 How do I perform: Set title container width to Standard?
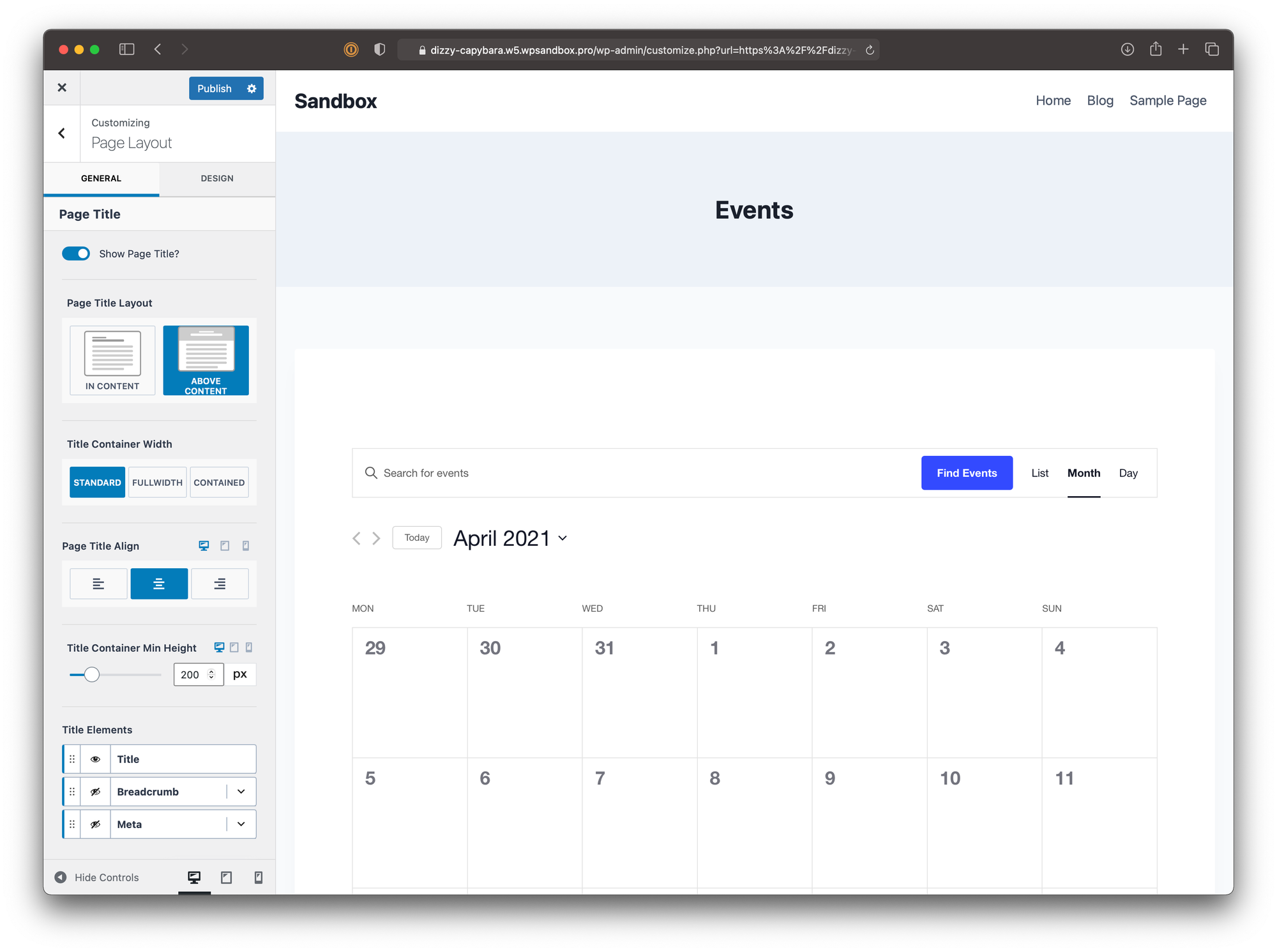[x=97, y=482]
